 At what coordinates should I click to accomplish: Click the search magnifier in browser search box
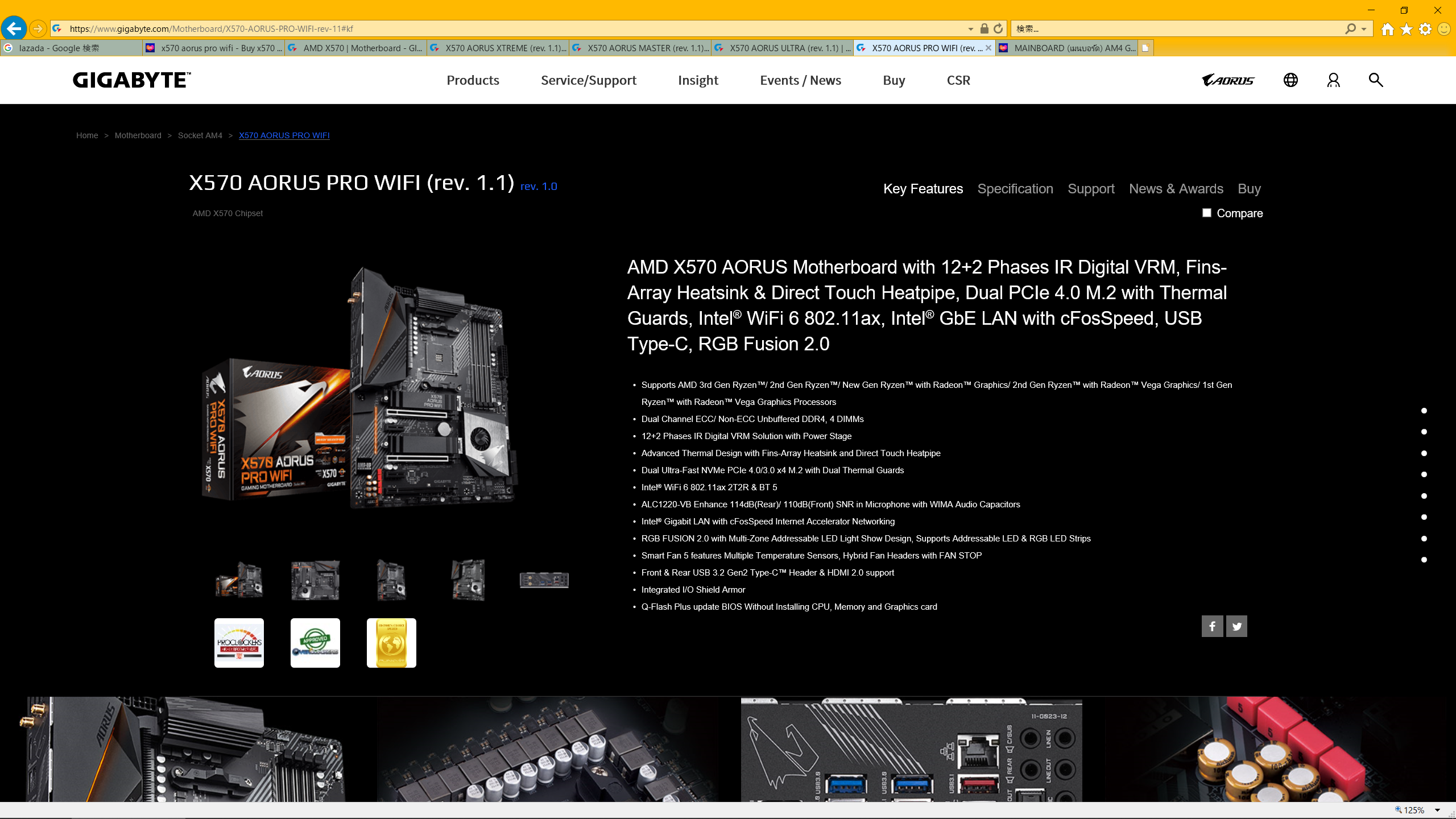(x=1351, y=28)
